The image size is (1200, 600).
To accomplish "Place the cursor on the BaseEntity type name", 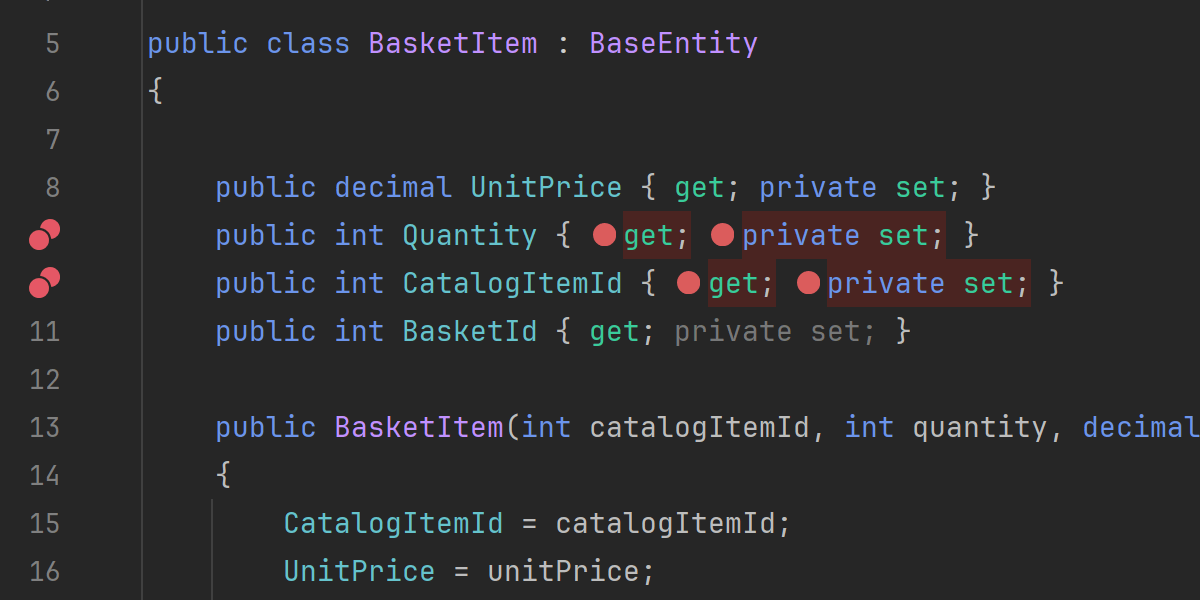I will pos(673,43).
